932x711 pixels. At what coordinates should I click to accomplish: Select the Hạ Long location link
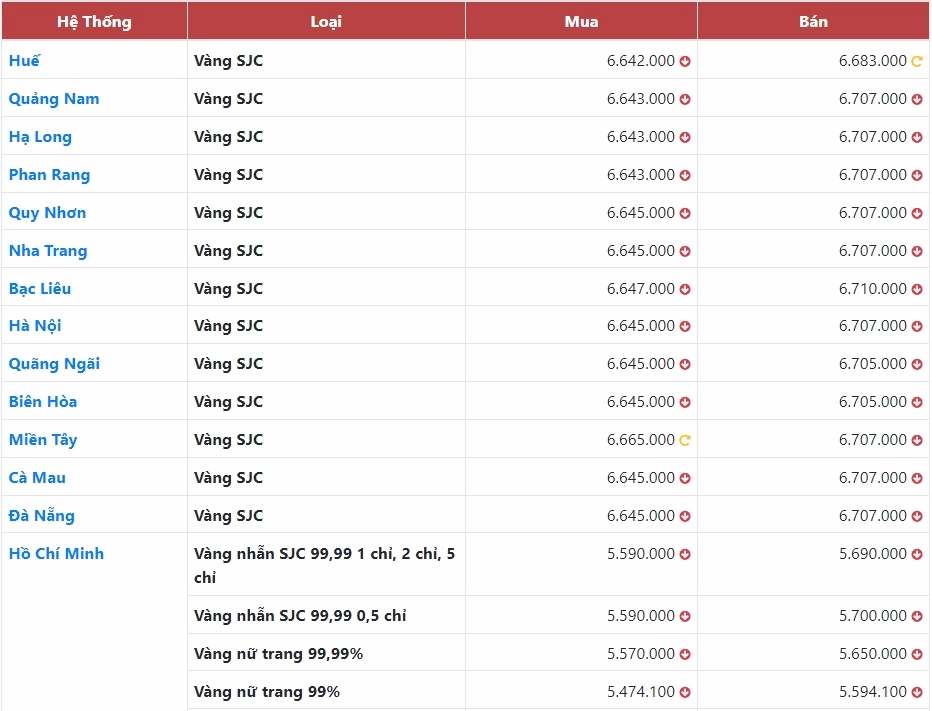[40, 137]
